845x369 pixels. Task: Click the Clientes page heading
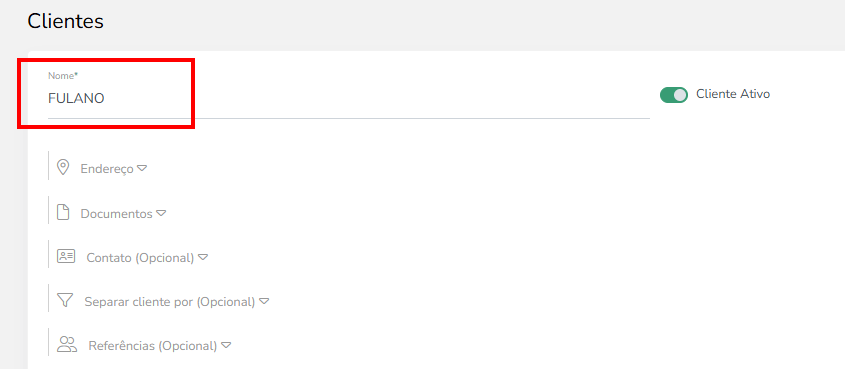(65, 22)
